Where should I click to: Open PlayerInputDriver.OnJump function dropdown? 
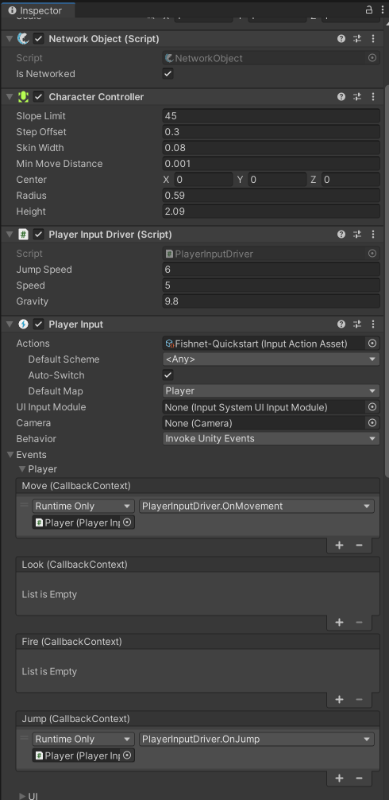click(x=257, y=739)
